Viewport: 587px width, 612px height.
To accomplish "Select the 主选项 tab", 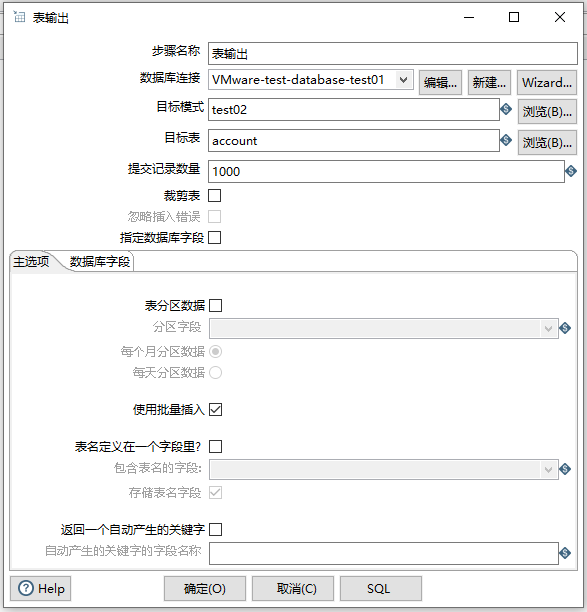I will pyautogui.click(x=31, y=262).
